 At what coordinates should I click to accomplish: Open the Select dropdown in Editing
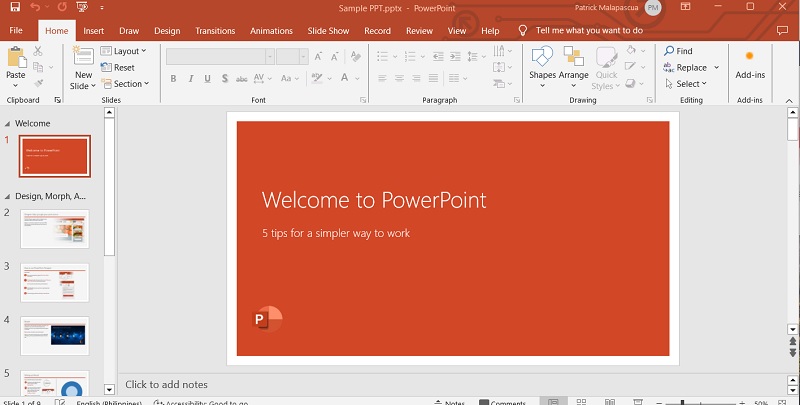point(686,84)
